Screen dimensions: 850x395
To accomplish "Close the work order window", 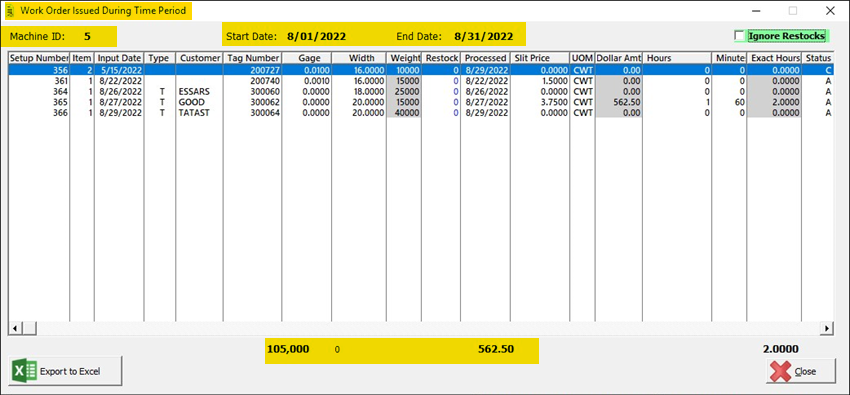I will (x=801, y=372).
